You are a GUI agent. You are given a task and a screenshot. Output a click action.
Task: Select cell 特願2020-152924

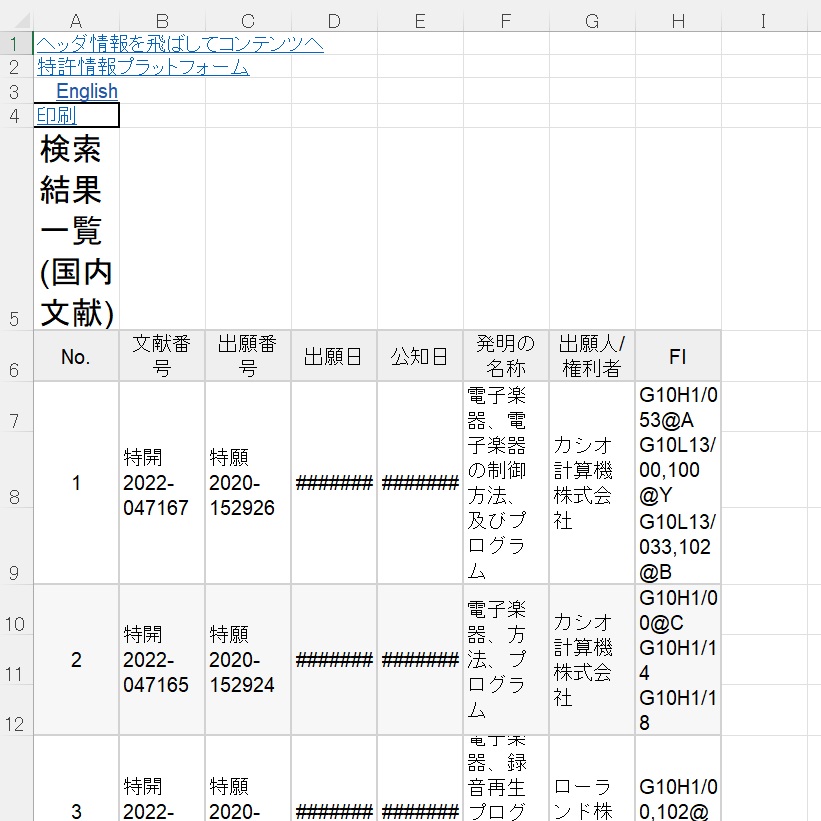[248, 660]
